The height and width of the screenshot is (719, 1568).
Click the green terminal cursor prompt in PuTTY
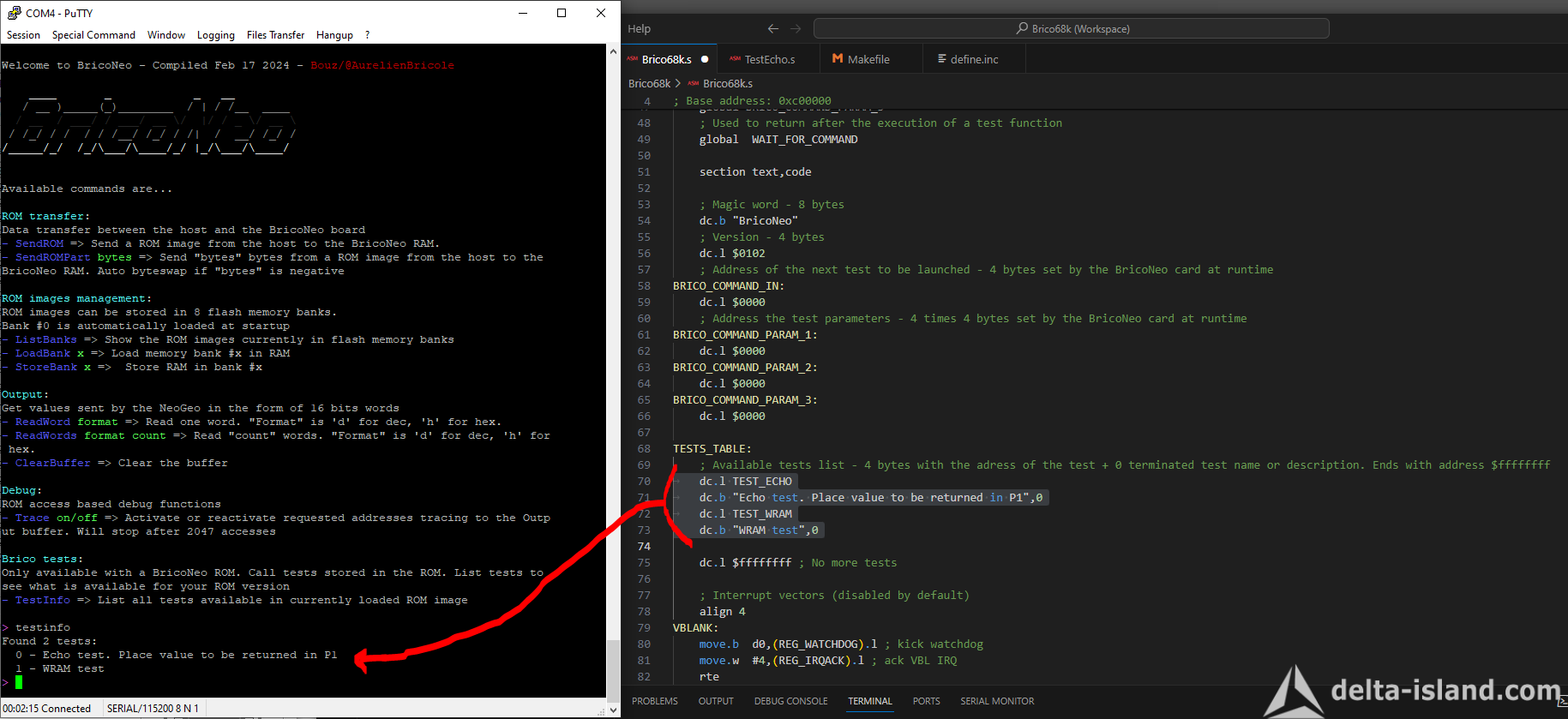pyautogui.click(x=19, y=682)
